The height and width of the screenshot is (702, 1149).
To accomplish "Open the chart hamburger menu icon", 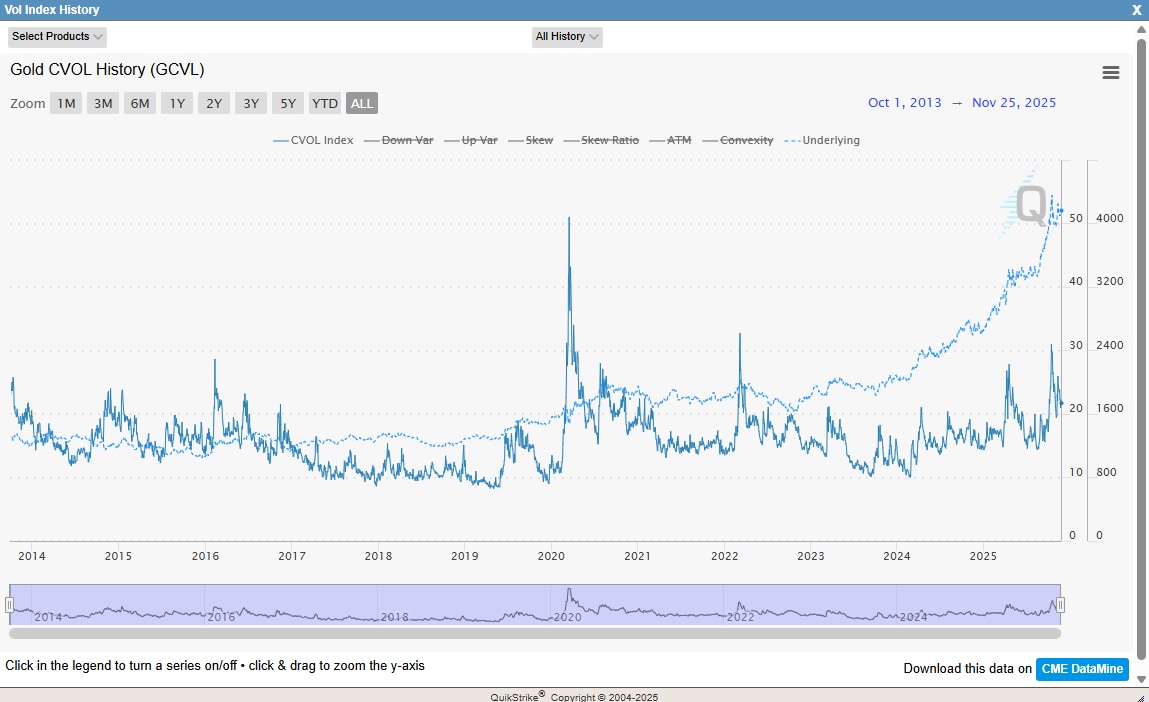I will pos(1110,73).
